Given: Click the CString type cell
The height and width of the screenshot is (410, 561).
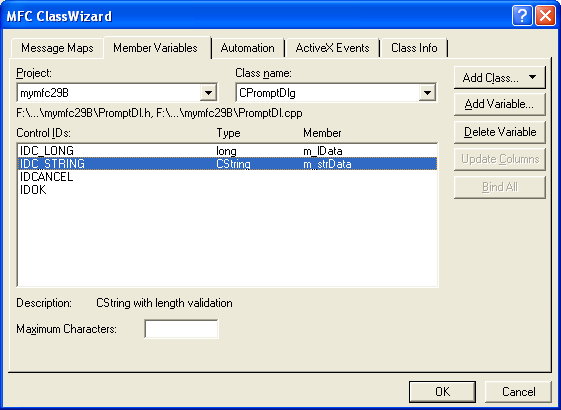Looking at the screenshot, I should tap(233, 164).
